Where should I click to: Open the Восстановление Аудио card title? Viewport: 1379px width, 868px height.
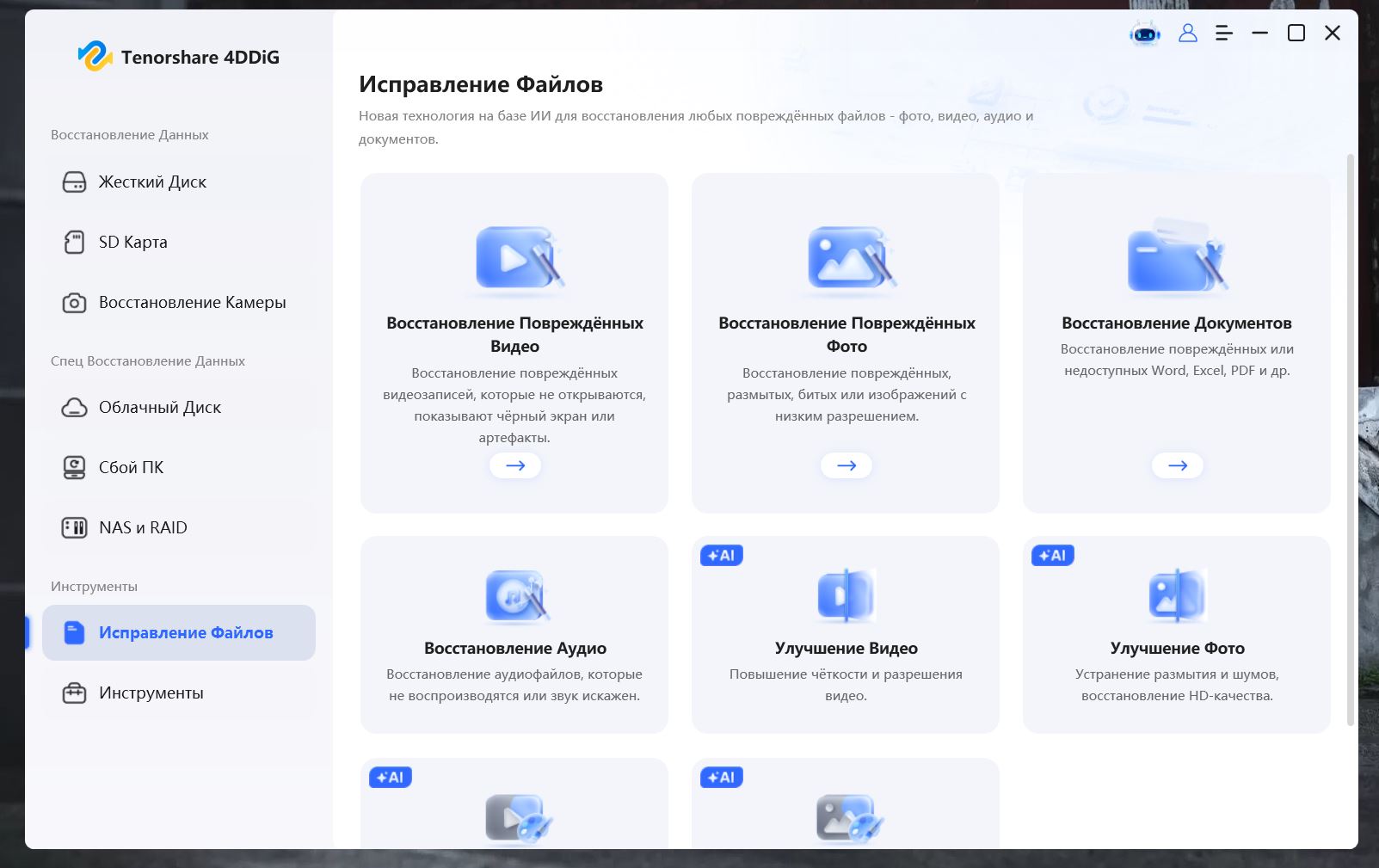tap(515, 649)
